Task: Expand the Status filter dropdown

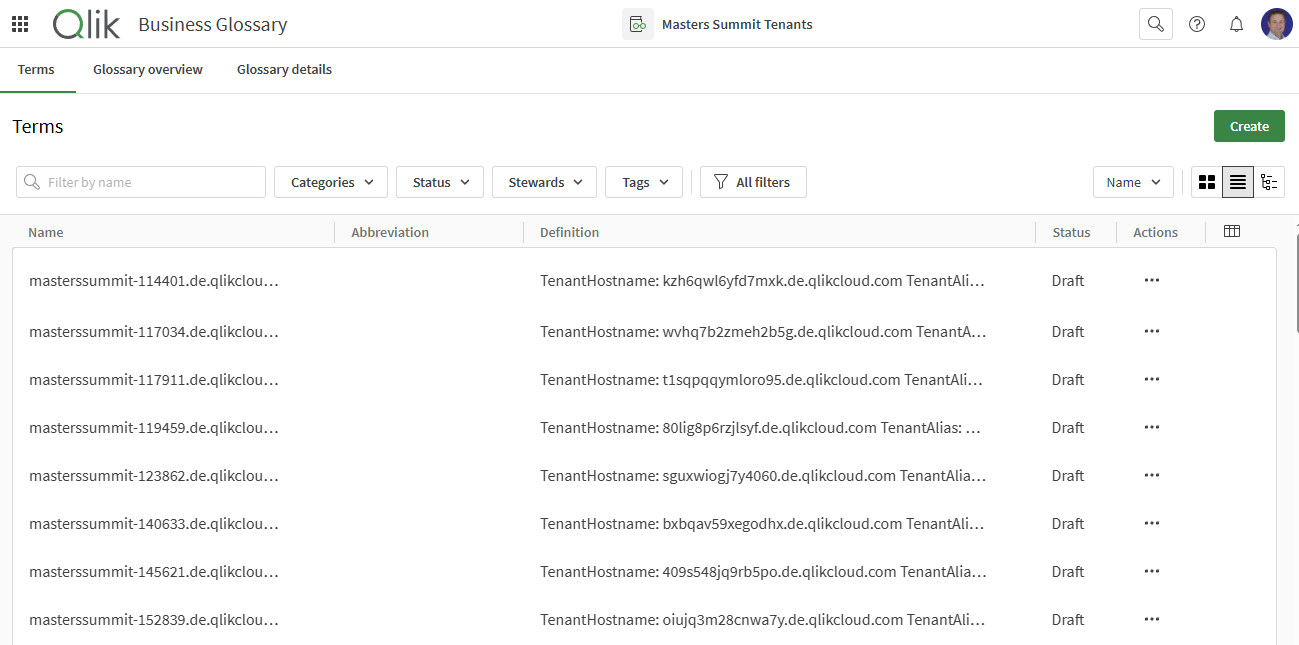Action: pos(440,182)
